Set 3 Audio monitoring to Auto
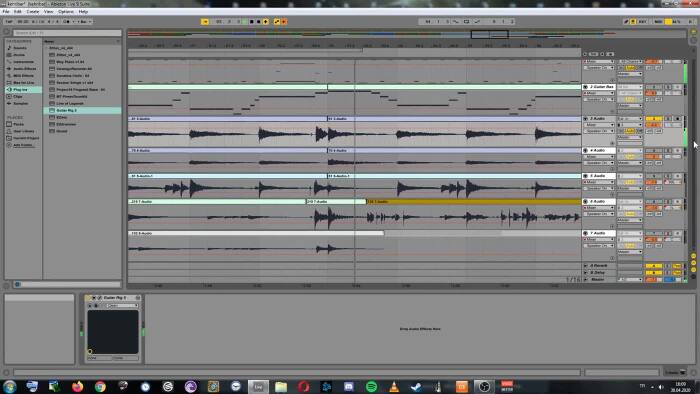The image size is (700, 394). (x=629, y=131)
